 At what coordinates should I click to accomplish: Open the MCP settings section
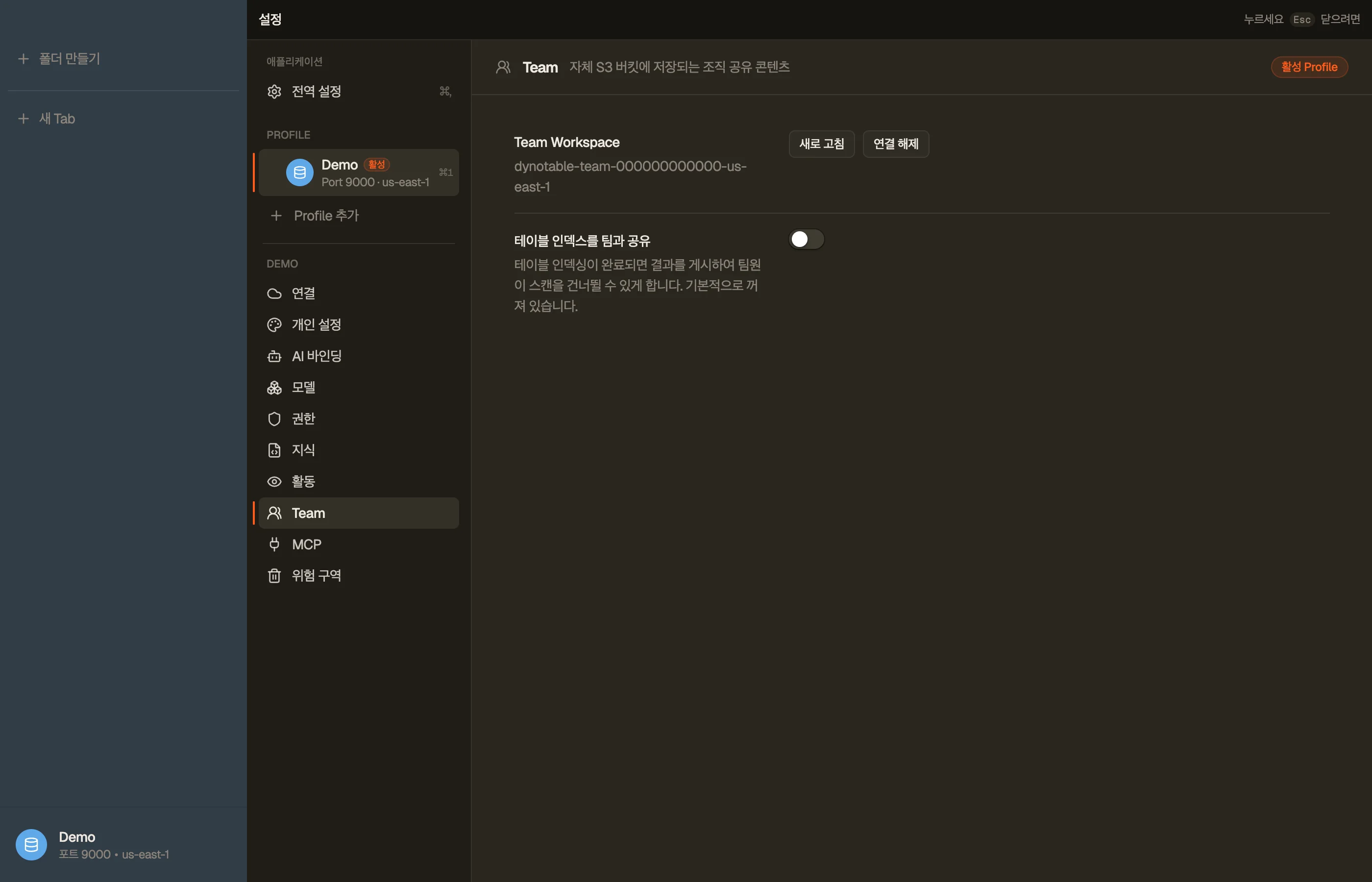tap(359, 544)
